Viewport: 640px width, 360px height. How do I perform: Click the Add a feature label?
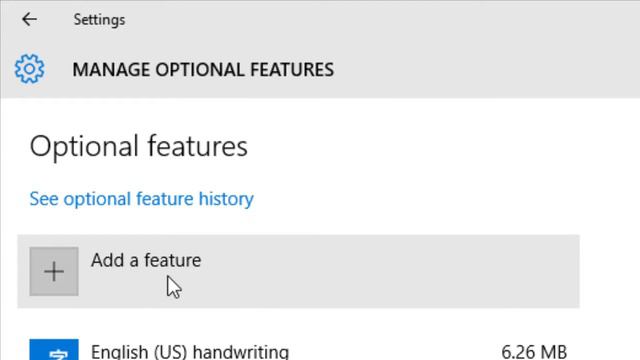(x=146, y=260)
